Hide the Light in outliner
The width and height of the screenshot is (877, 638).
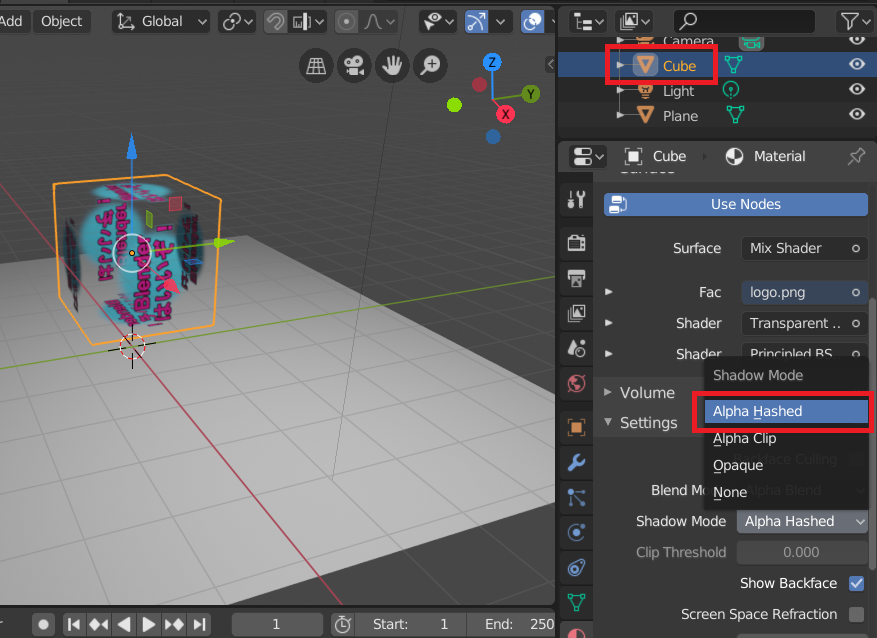pos(857,89)
